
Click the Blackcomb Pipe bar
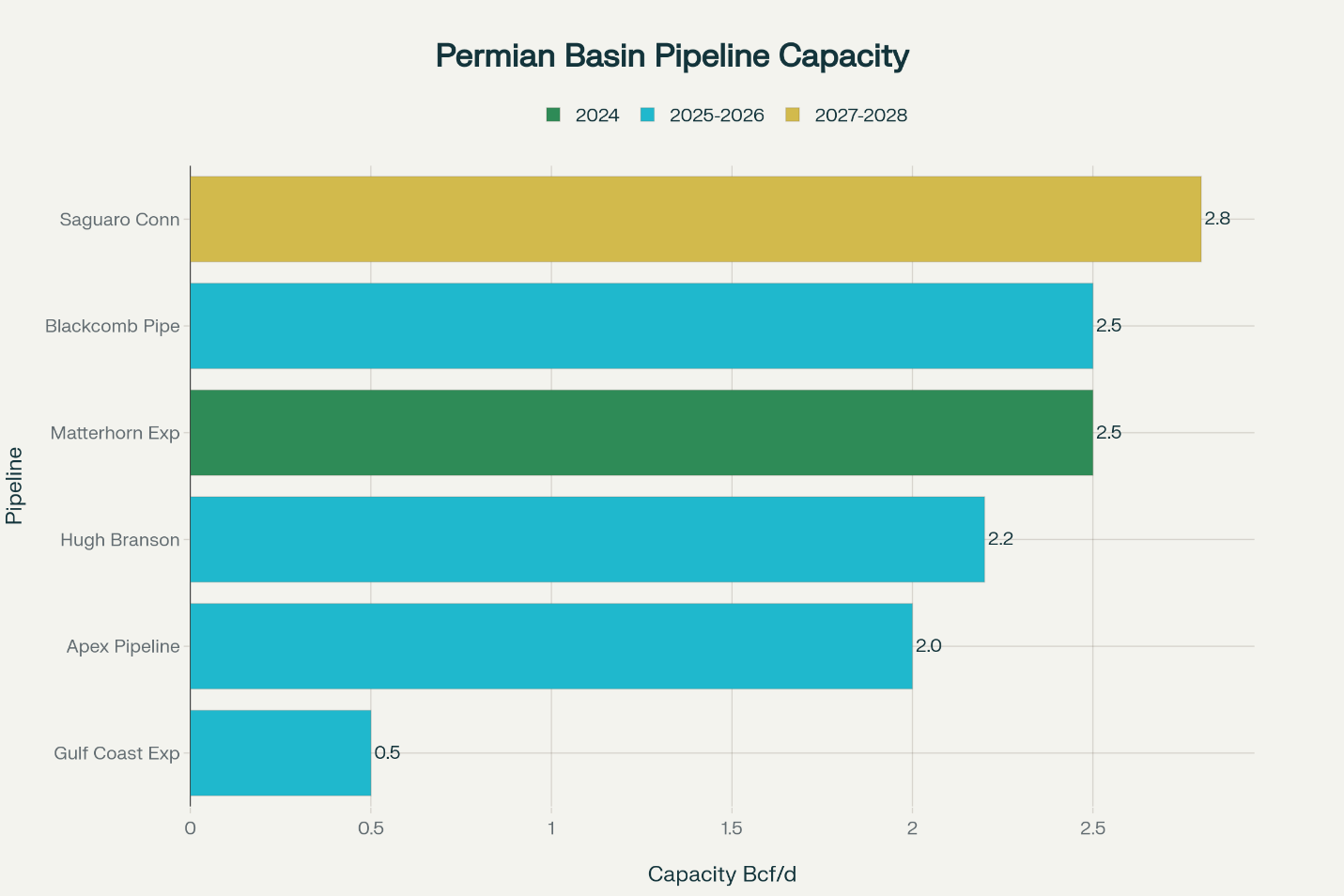click(641, 326)
